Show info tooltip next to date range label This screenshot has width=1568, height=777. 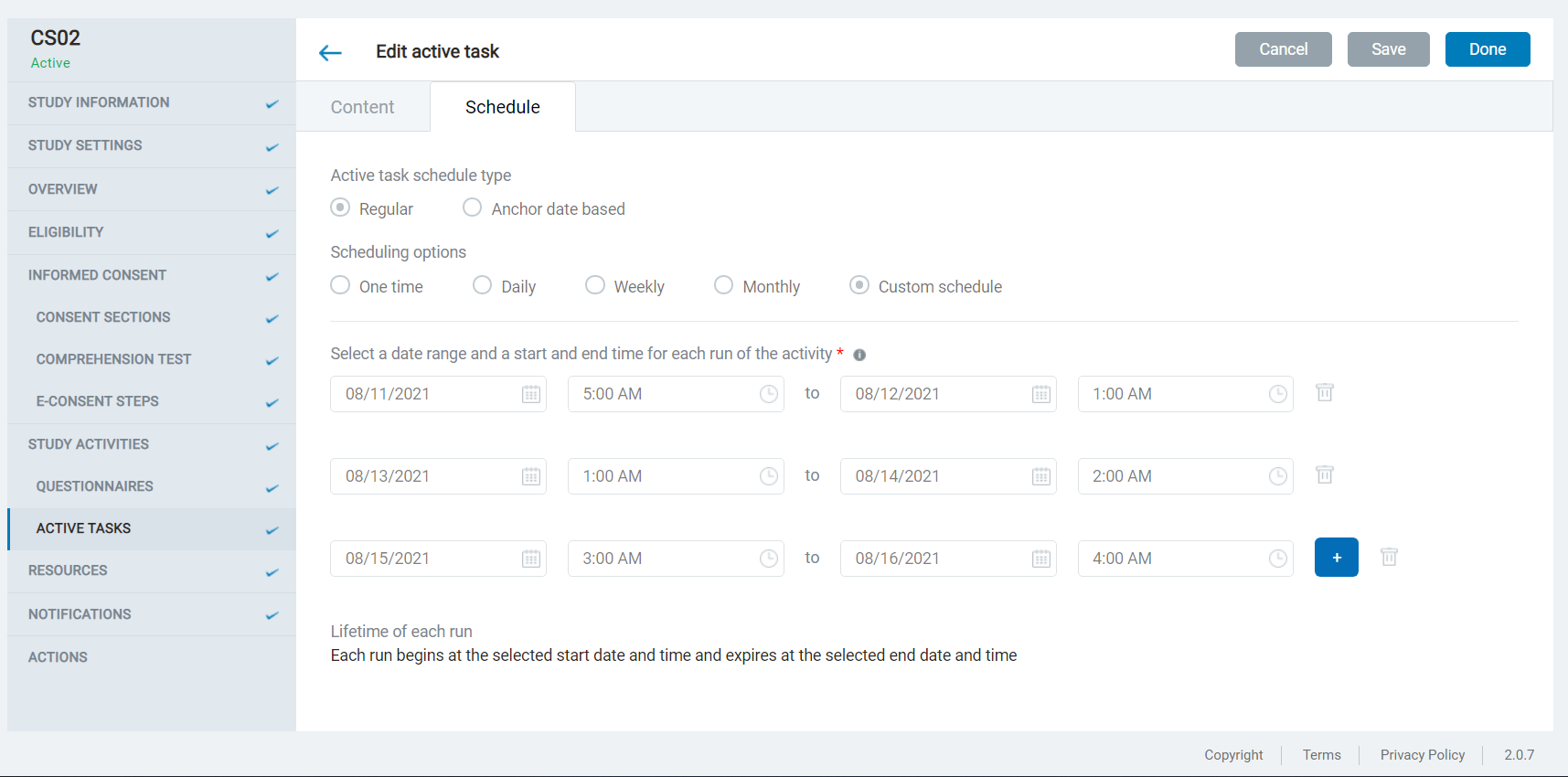(x=859, y=355)
